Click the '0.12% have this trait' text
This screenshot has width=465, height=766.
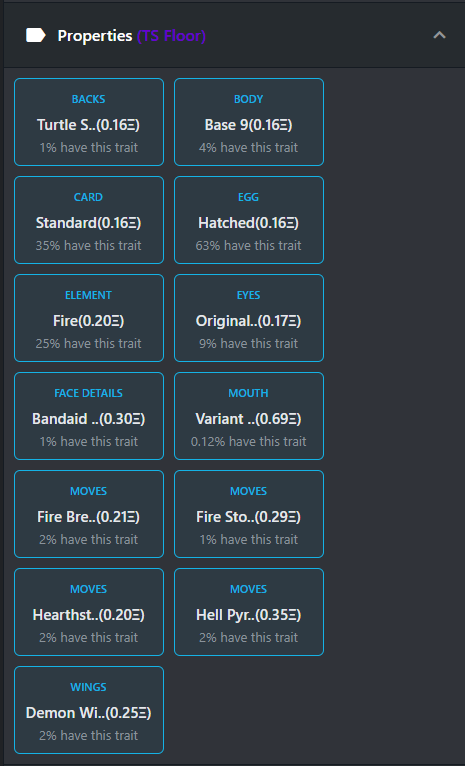click(x=249, y=442)
